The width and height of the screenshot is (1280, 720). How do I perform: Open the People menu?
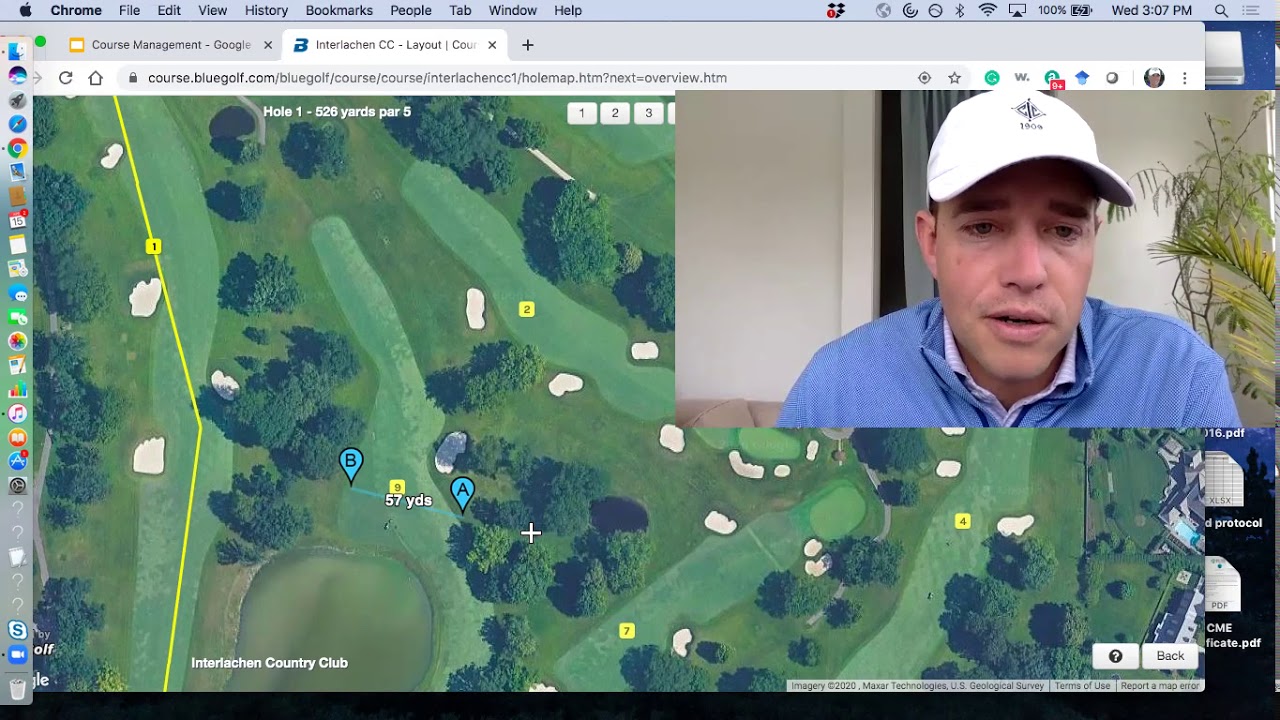click(411, 11)
